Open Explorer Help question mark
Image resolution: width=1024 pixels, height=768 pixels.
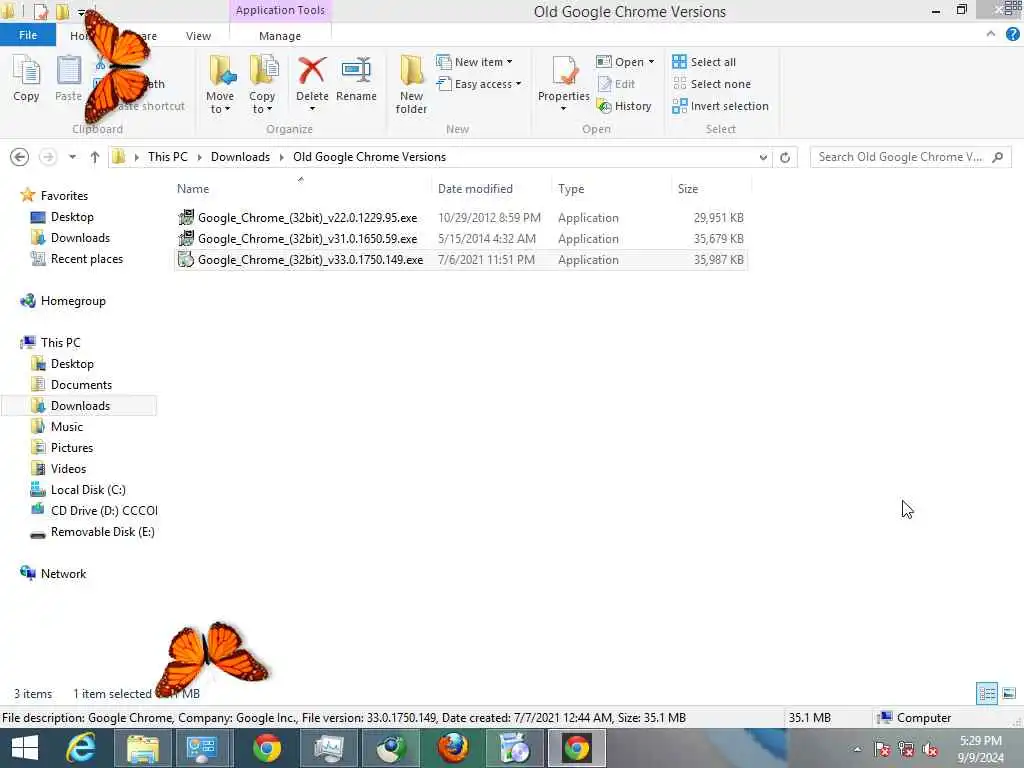pos(1012,35)
